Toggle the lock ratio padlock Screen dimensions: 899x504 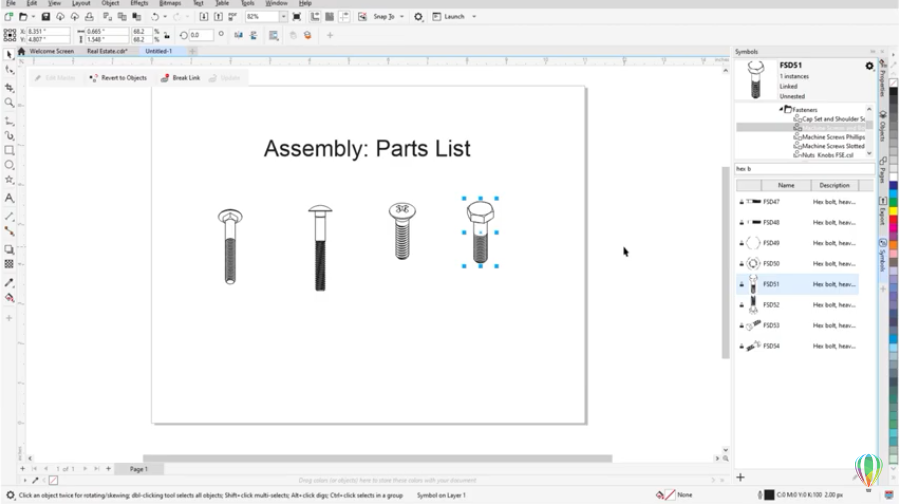pyautogui.click(x=167, y=36)
